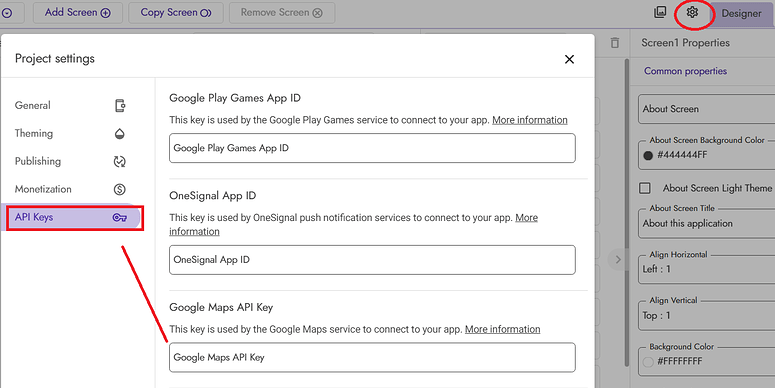Open the Background Color #FFFFFFFF swatch
The width and height of the screenshot is (775, 388).
coord(648,362)
